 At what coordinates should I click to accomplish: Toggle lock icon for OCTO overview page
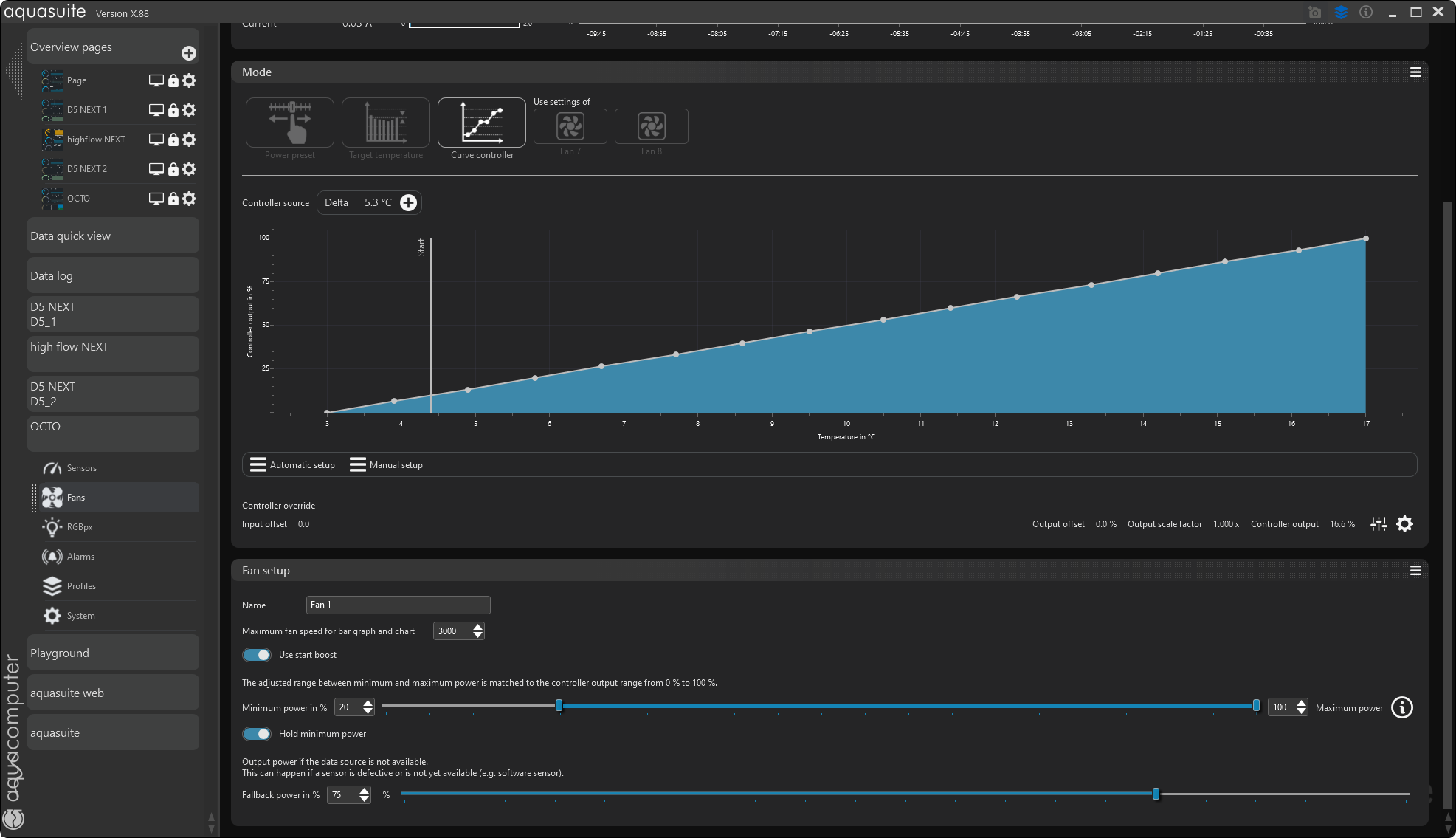[x=173, y=199]
